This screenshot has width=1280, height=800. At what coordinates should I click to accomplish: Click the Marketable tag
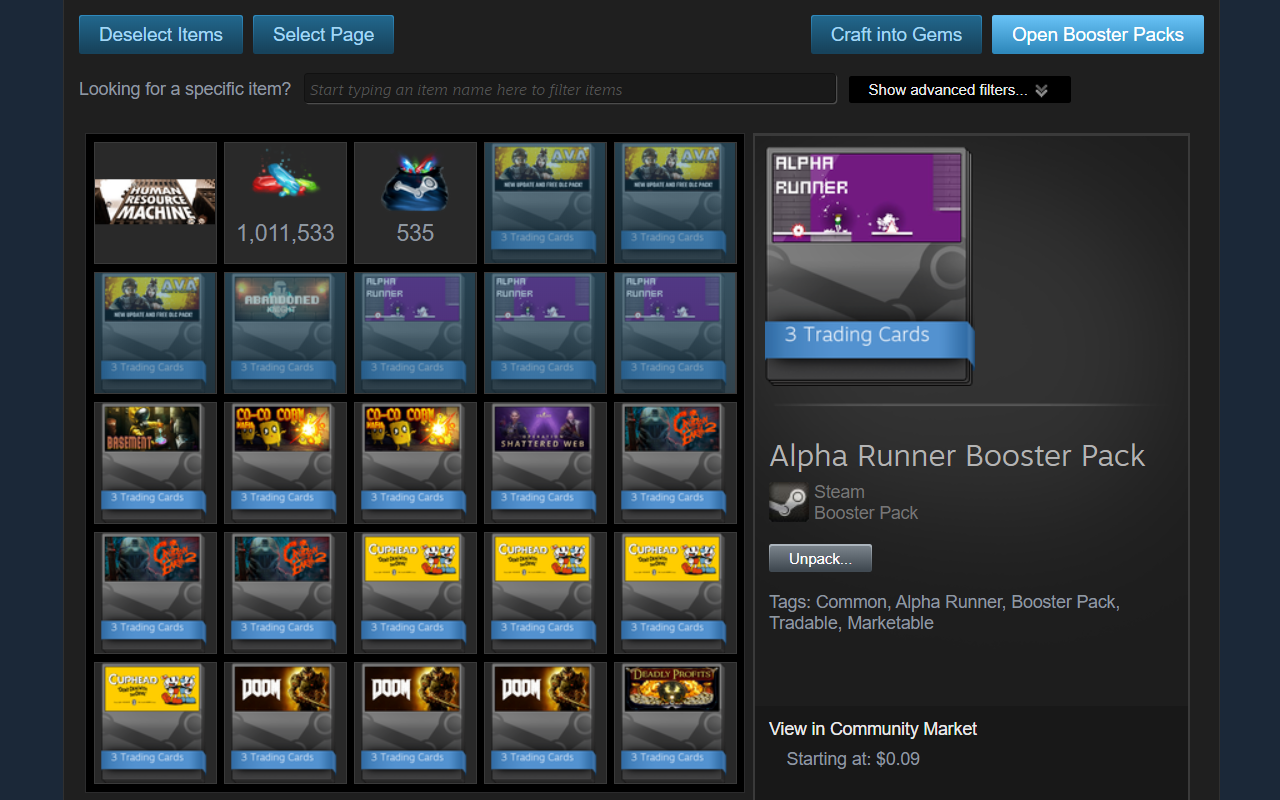(890, 623)
